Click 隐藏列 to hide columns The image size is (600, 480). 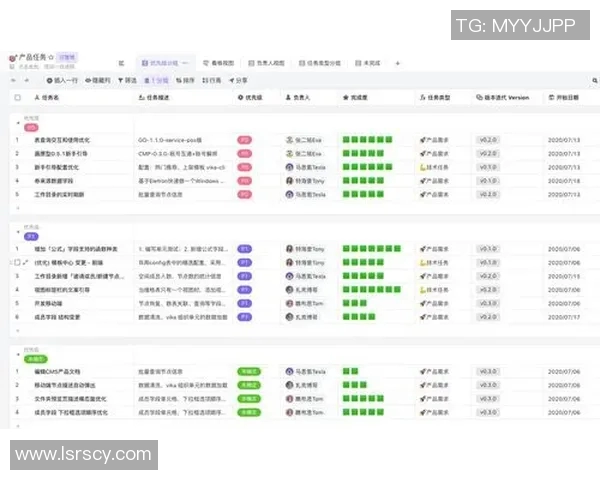pyautogui.click(x=98, y=80)
